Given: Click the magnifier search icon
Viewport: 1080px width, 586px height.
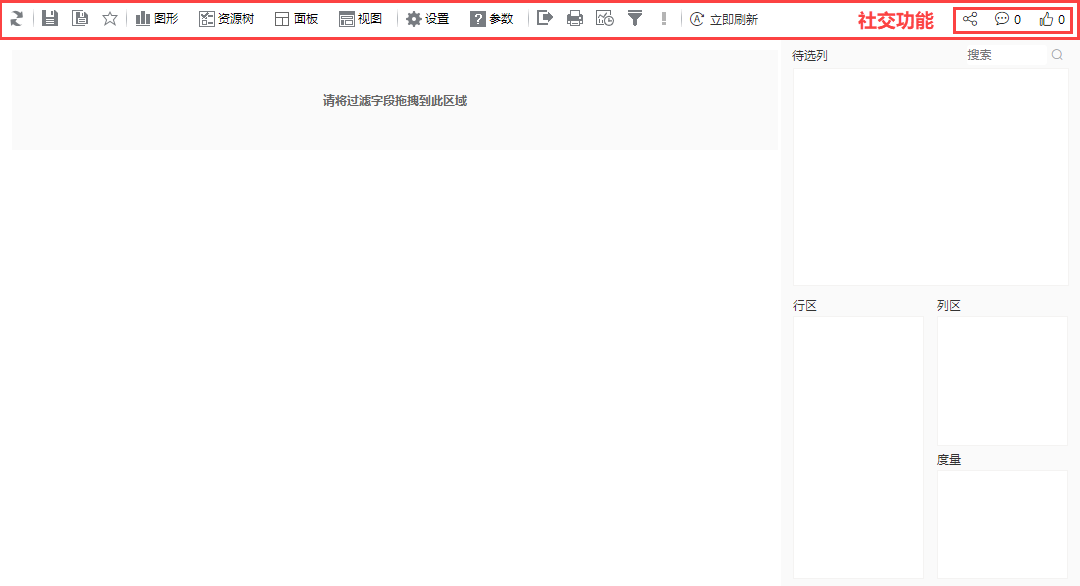Looking at the screenshot, I should (x=1057, y=54).
